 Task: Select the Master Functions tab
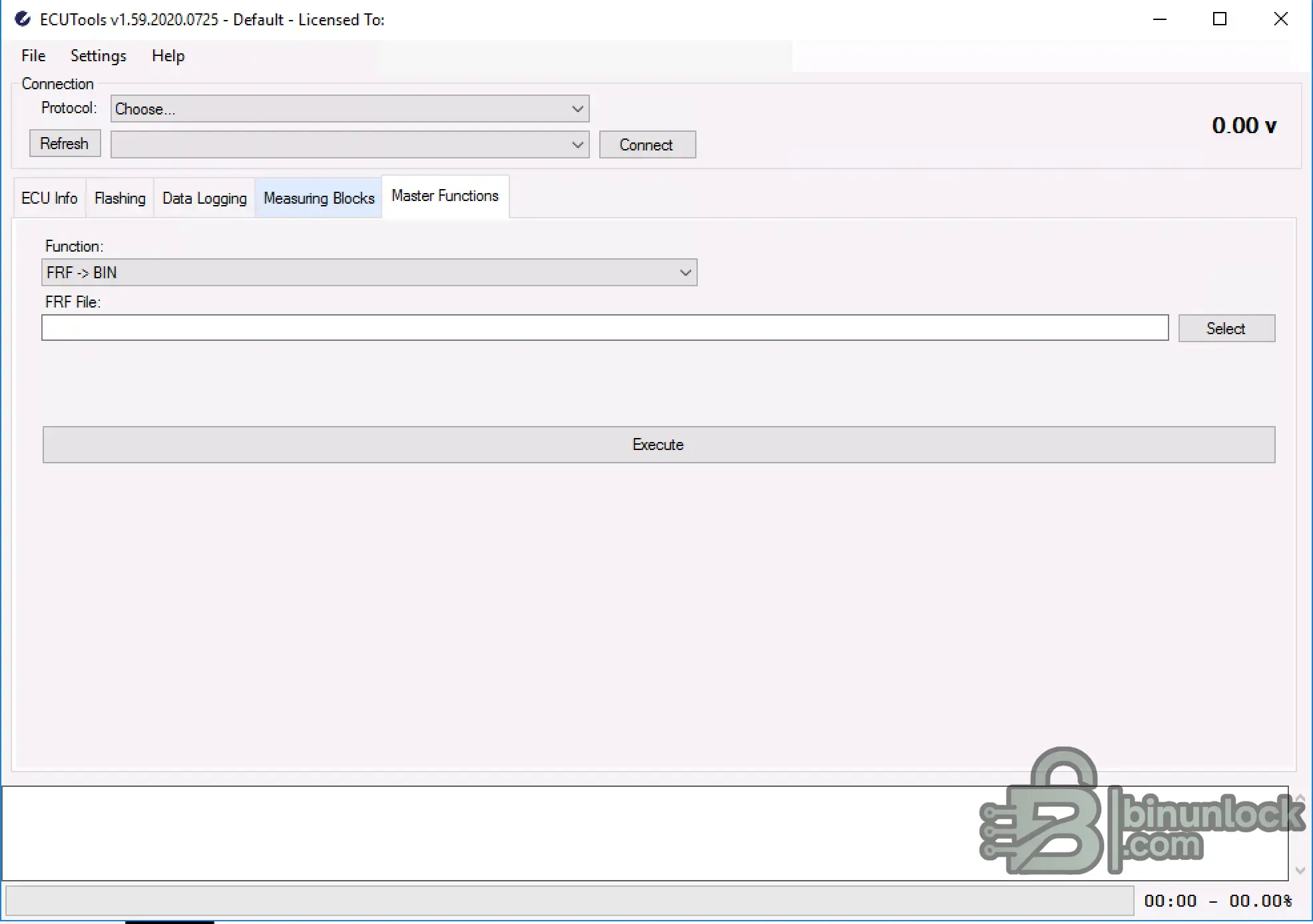(445, 196)
